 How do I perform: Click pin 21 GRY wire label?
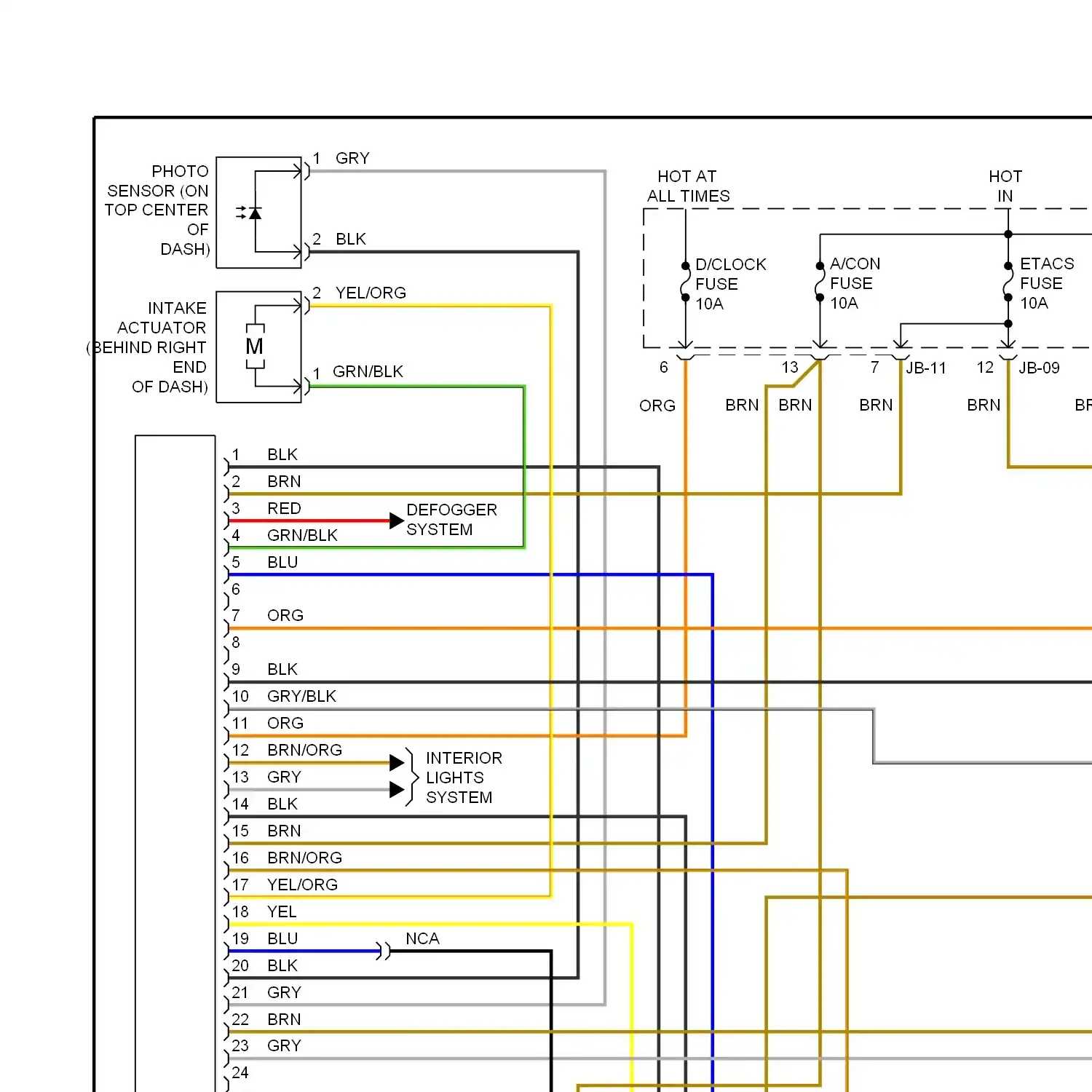tap(284, 992)
